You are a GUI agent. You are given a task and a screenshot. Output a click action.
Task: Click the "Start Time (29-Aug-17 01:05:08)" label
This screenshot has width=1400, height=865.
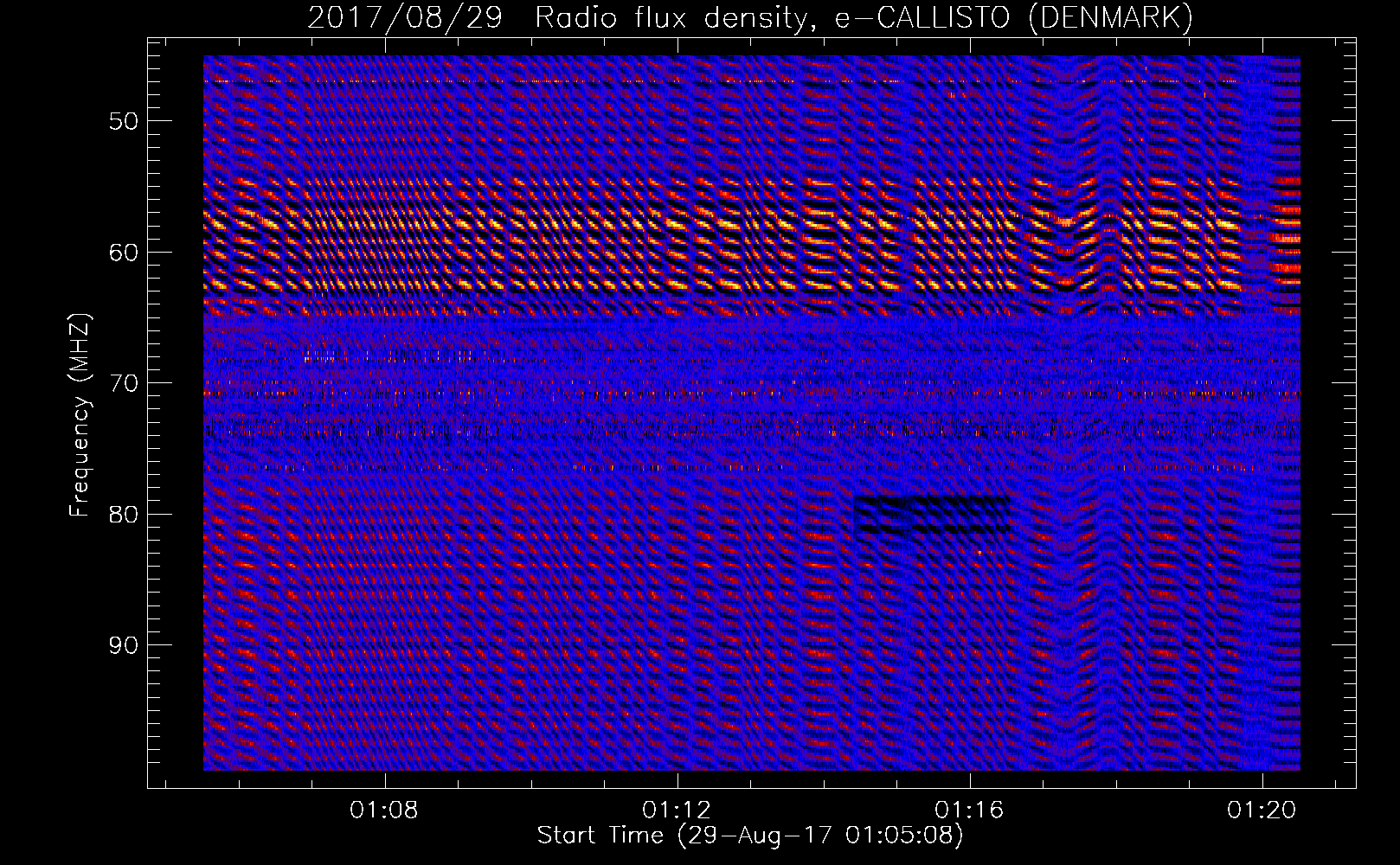pos(750,836)
